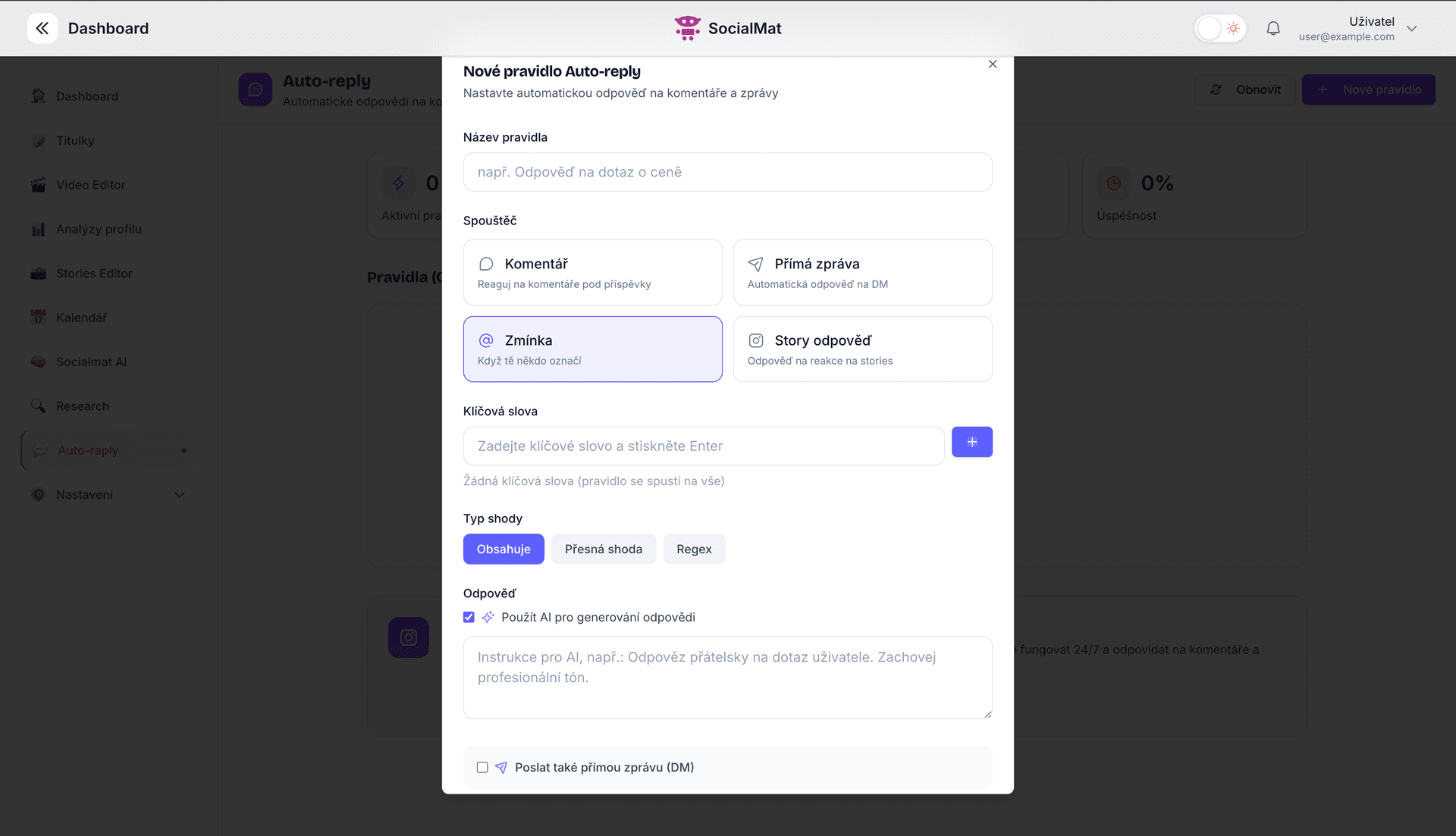Uncheck Použít AI pro generování odpovědi

tap(469, 618)
